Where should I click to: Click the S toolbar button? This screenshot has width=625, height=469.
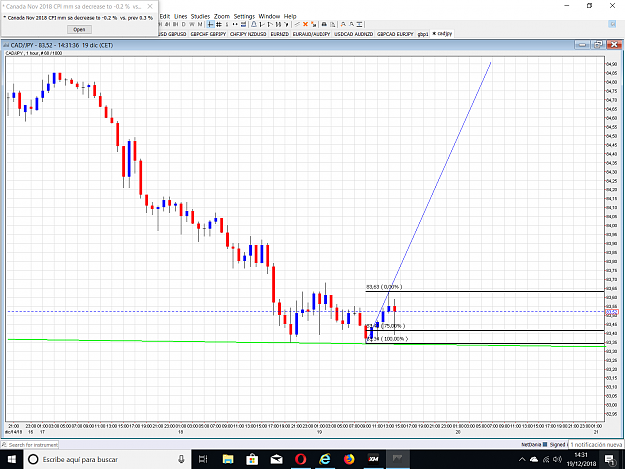click(227, 24)
